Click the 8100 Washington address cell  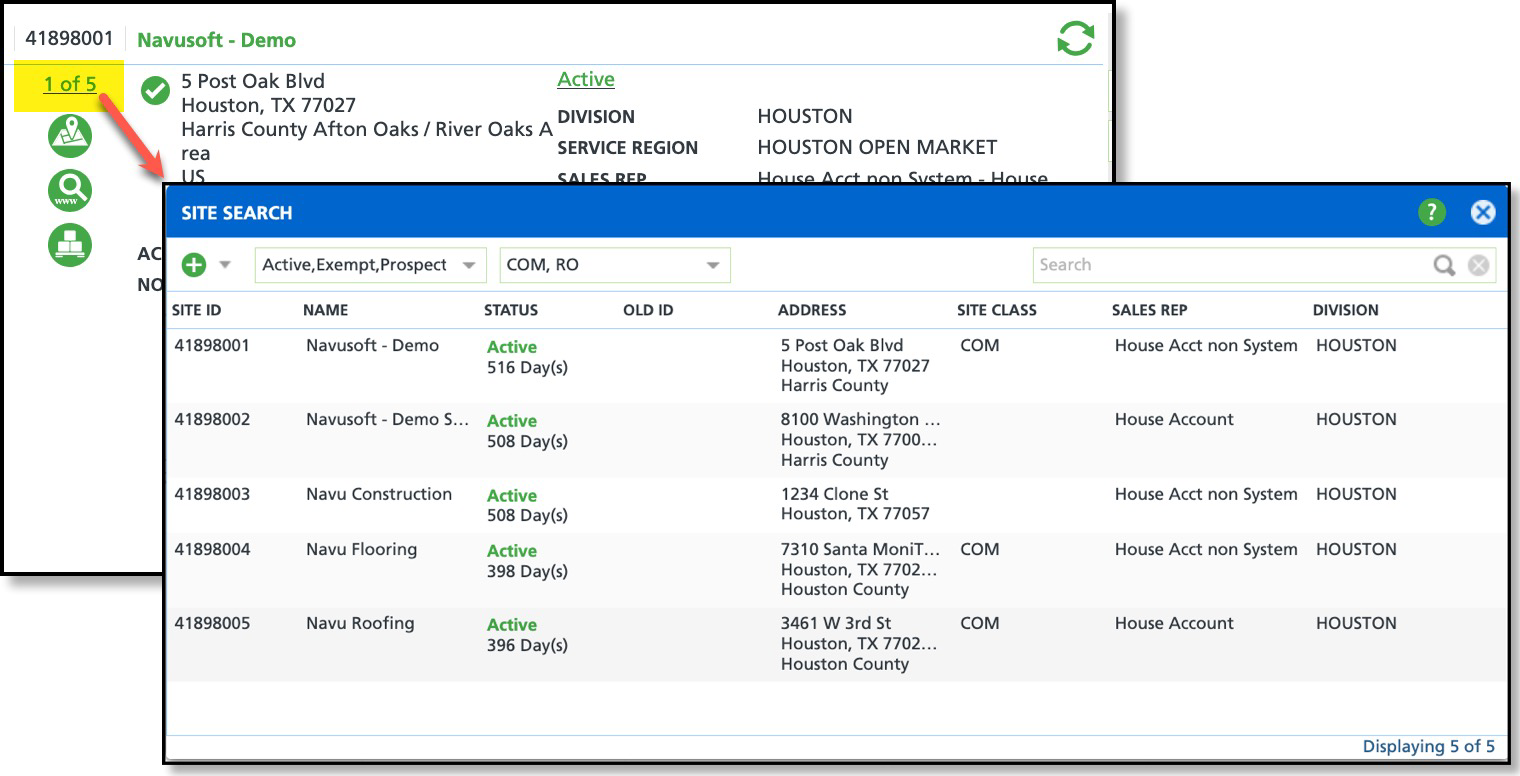(x=861, y=440)
